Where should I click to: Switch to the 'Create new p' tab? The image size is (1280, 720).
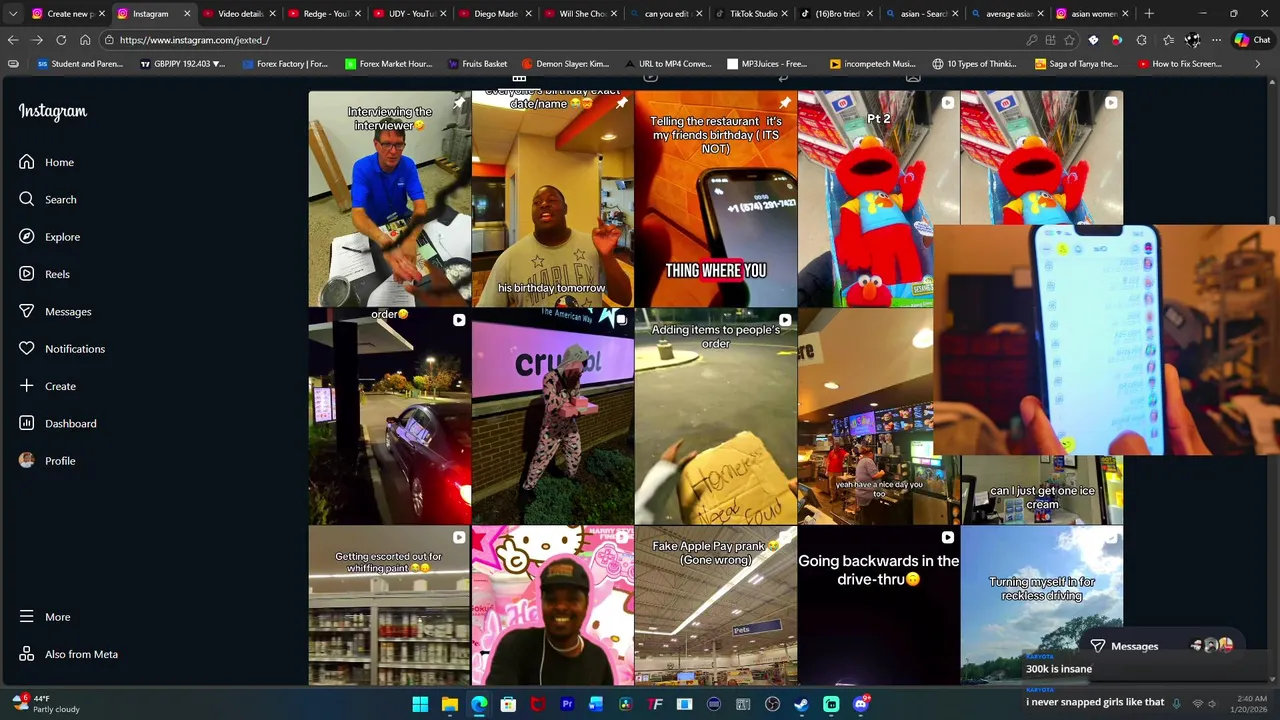point(67,14)
